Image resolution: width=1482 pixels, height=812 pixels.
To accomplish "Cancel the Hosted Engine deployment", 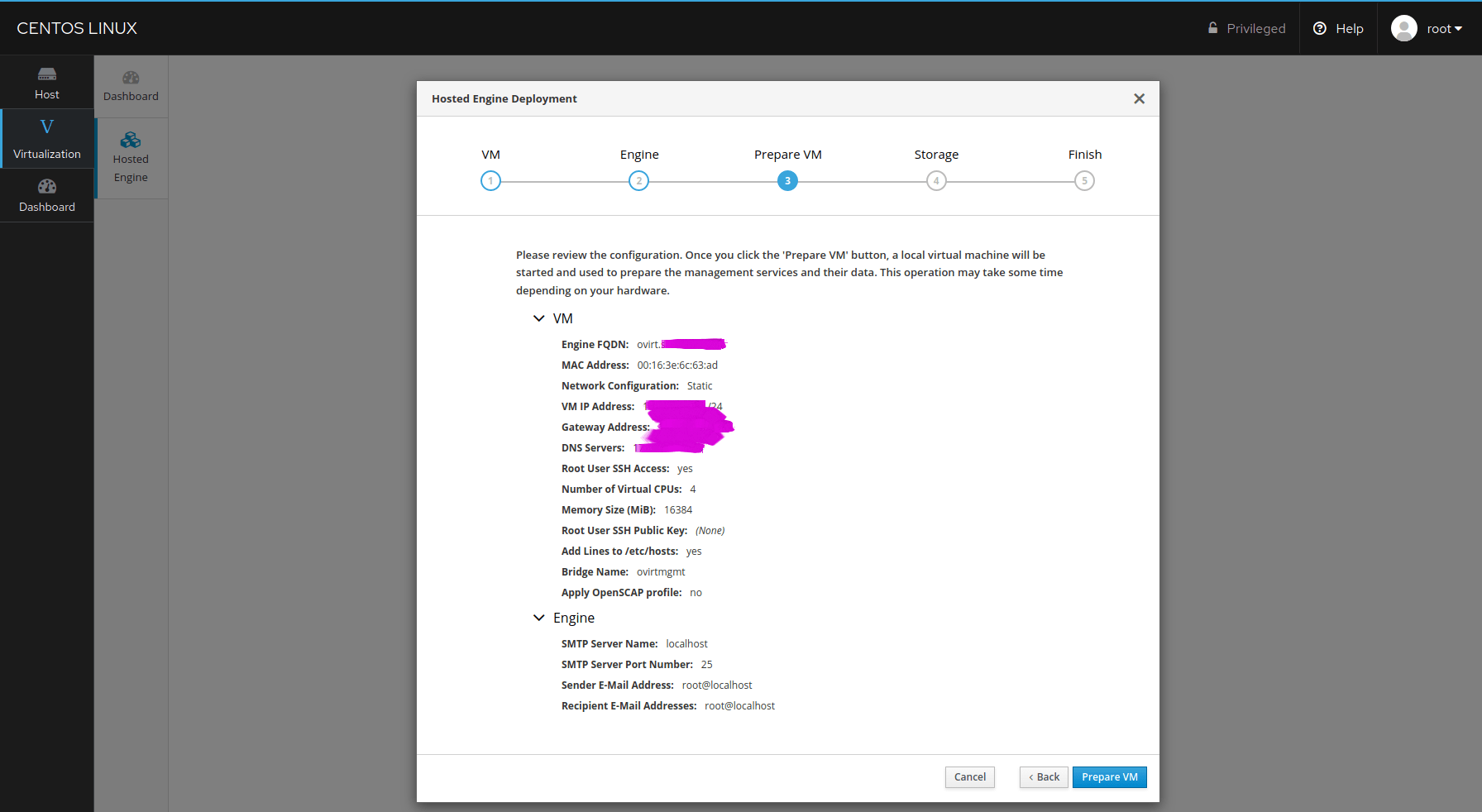I will point(969,777).
